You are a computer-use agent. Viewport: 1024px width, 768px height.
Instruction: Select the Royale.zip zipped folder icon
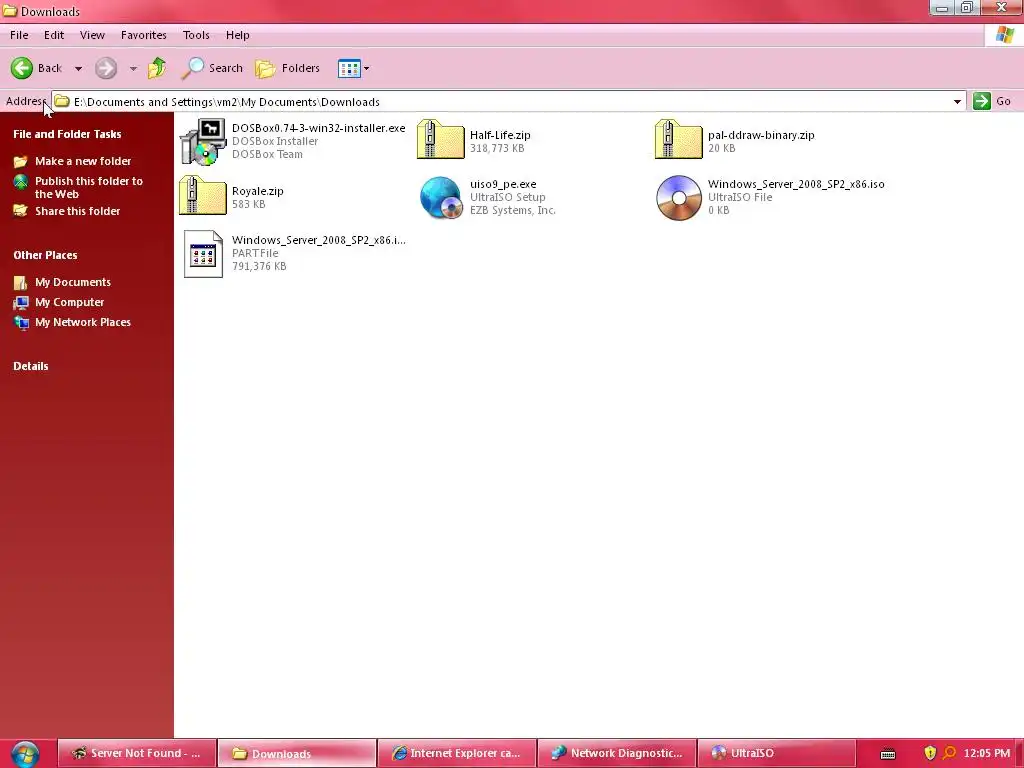tap(202, 195)
